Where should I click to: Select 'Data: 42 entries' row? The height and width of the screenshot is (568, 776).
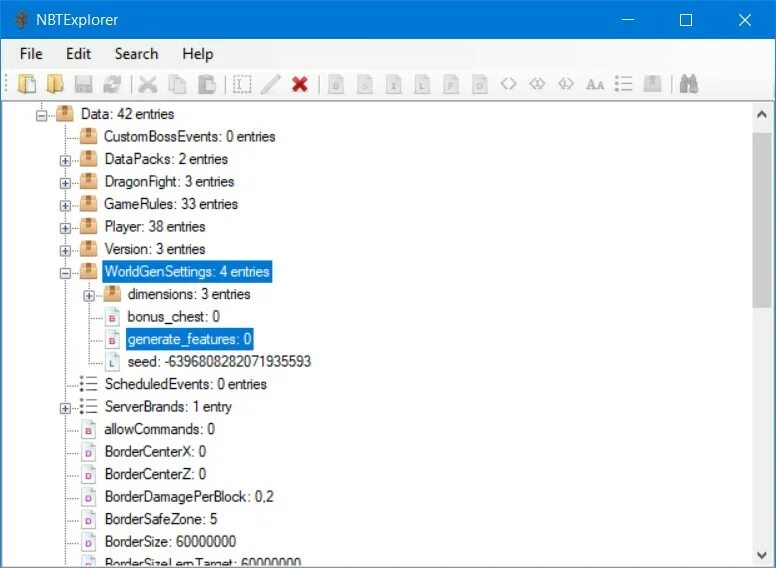128,114
